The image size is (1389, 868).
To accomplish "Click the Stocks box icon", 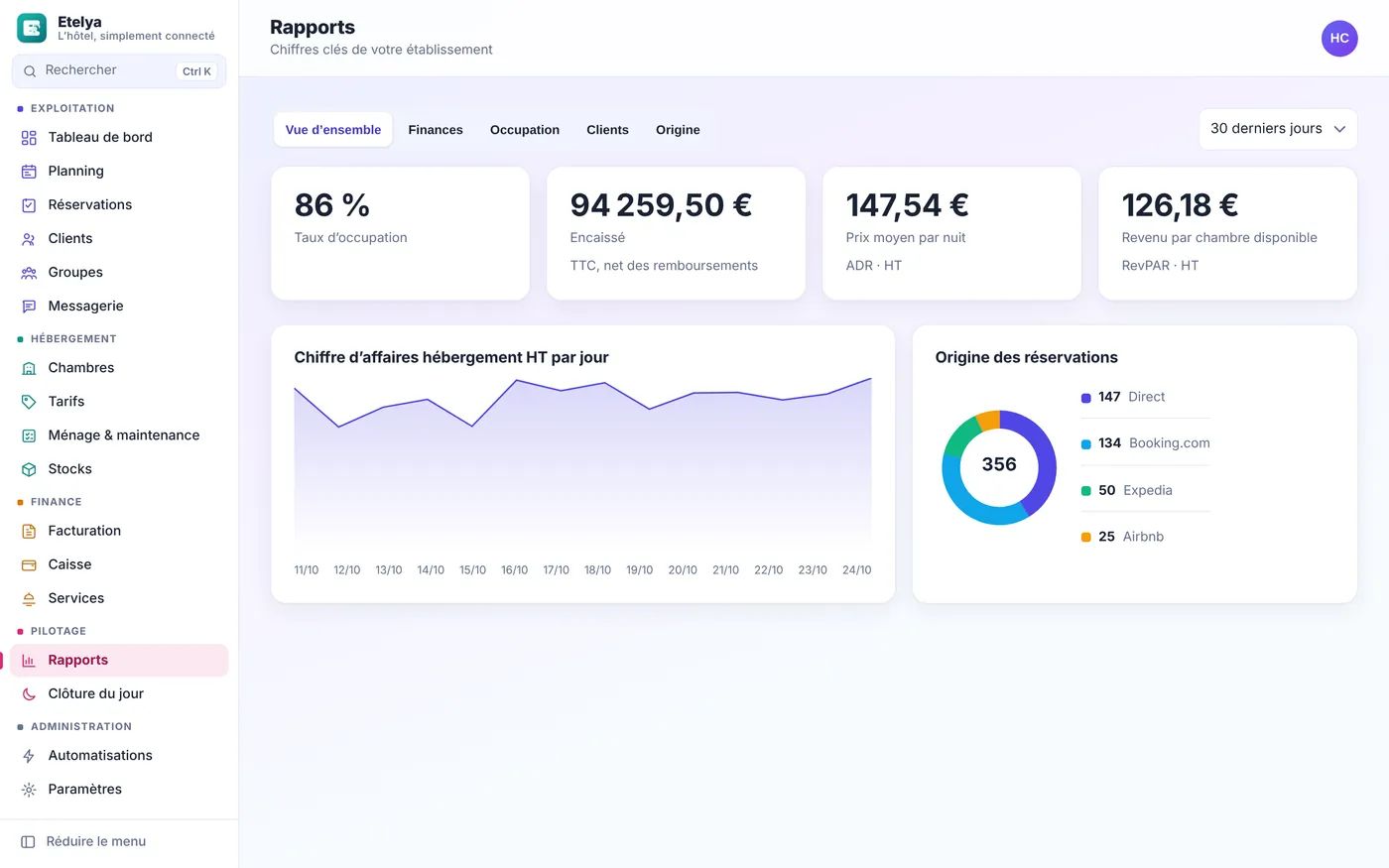I will (29, 469).
